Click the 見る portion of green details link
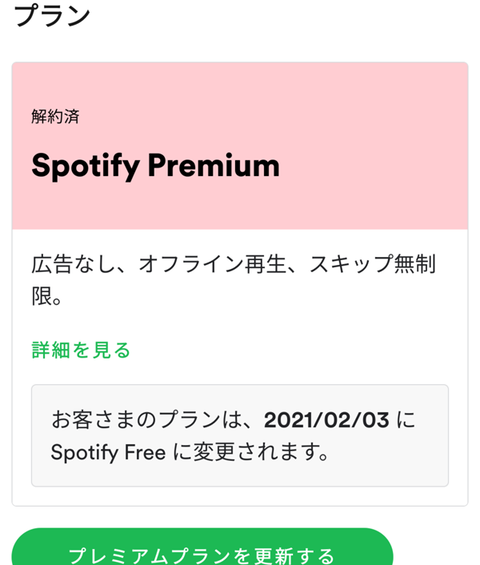Viewport: 480px width, 565px height. click(x=111, y=350)
